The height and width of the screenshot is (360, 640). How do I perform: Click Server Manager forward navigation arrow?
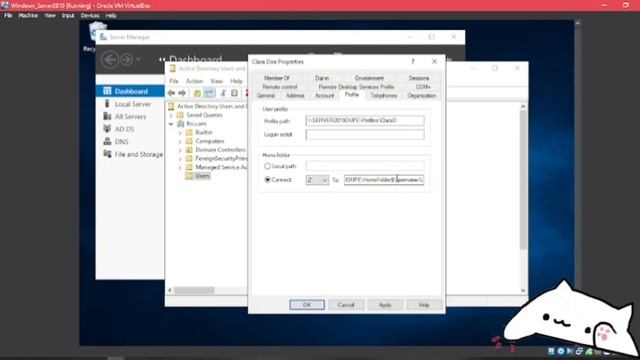coord(127,60)
